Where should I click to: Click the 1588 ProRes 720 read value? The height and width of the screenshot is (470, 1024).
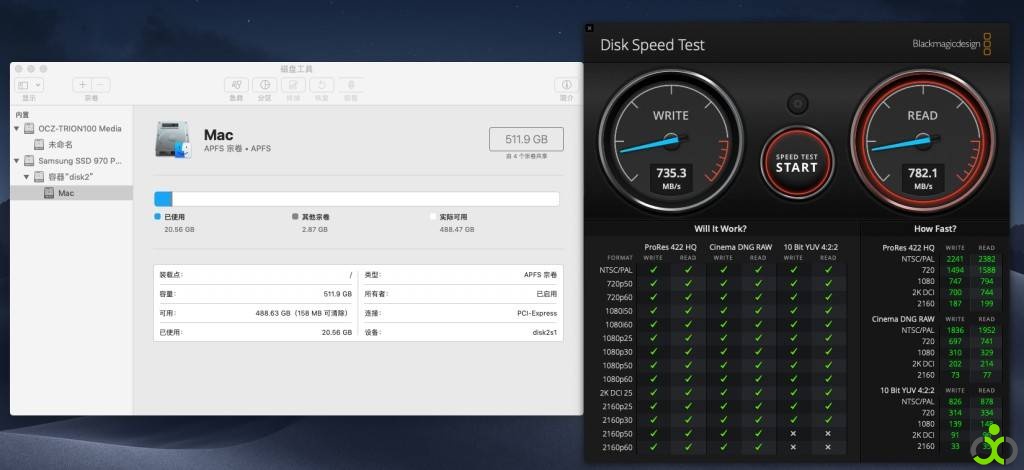coord(986,270)
